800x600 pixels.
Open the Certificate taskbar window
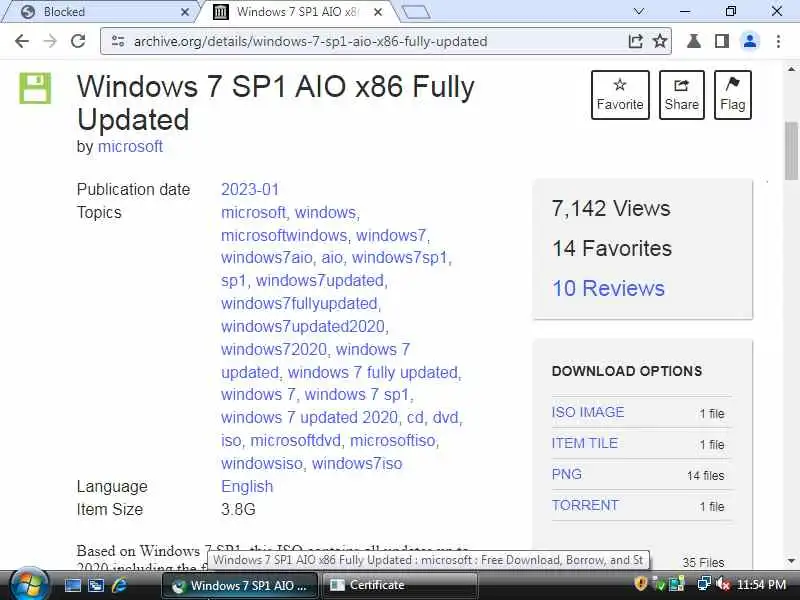399,585
